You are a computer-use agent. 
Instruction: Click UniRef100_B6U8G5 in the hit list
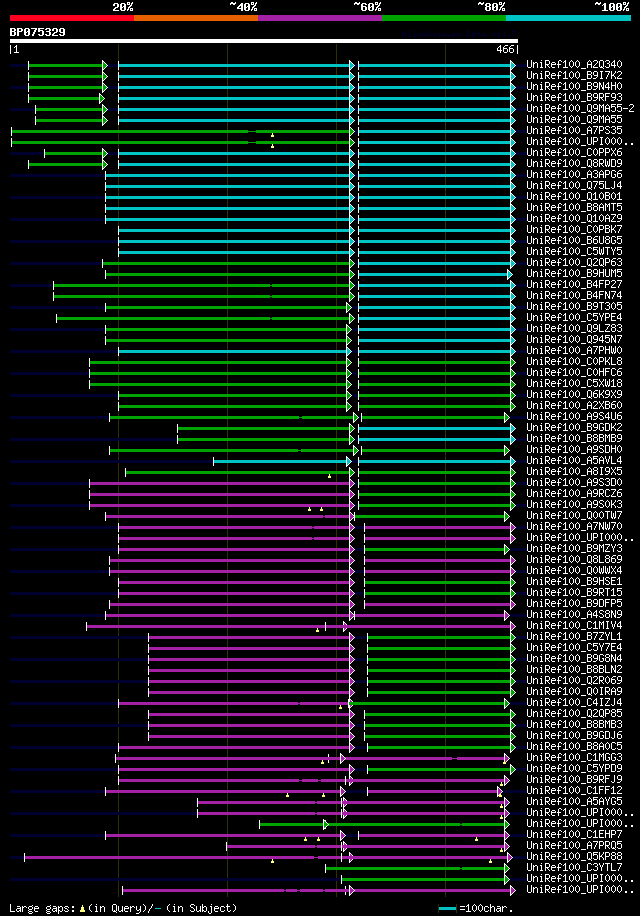click(574, 241)
